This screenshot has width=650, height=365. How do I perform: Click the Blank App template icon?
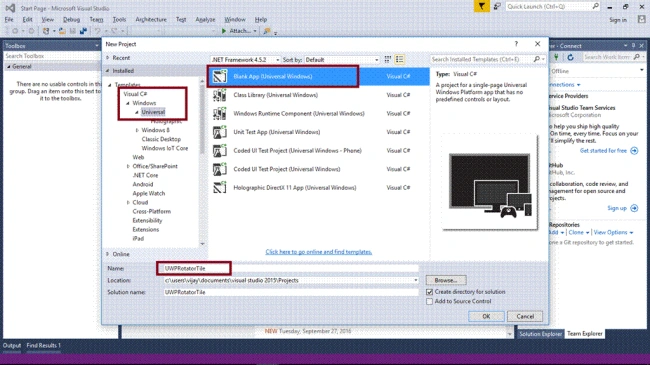click(x=220, y=76)
